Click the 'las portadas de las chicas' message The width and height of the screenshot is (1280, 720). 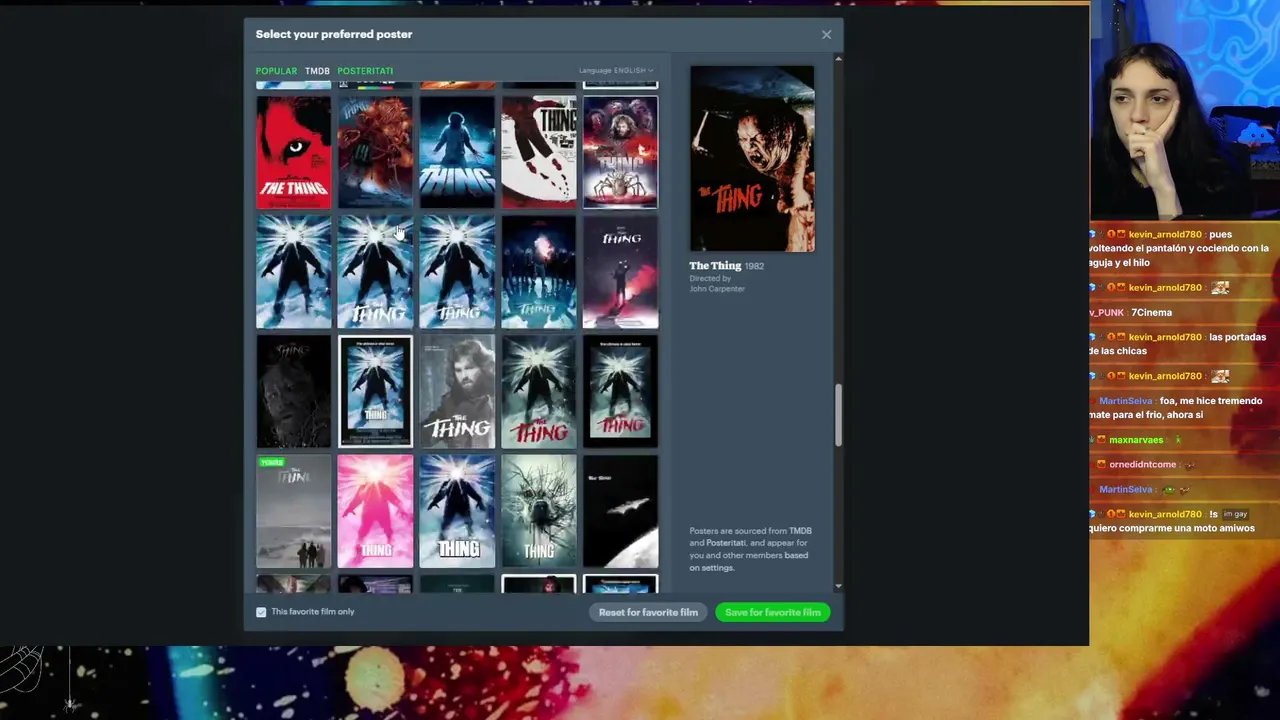click(x=1178, y=344)
